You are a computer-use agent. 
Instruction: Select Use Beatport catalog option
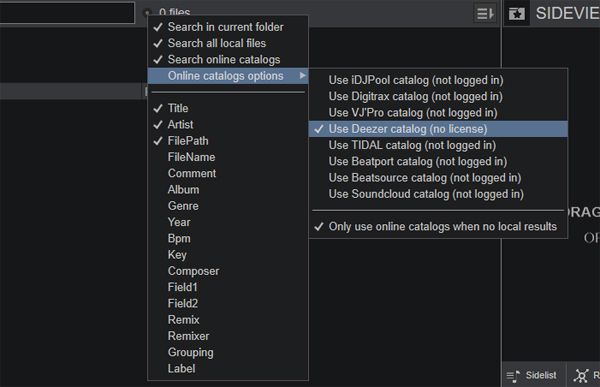pos(438,162)
